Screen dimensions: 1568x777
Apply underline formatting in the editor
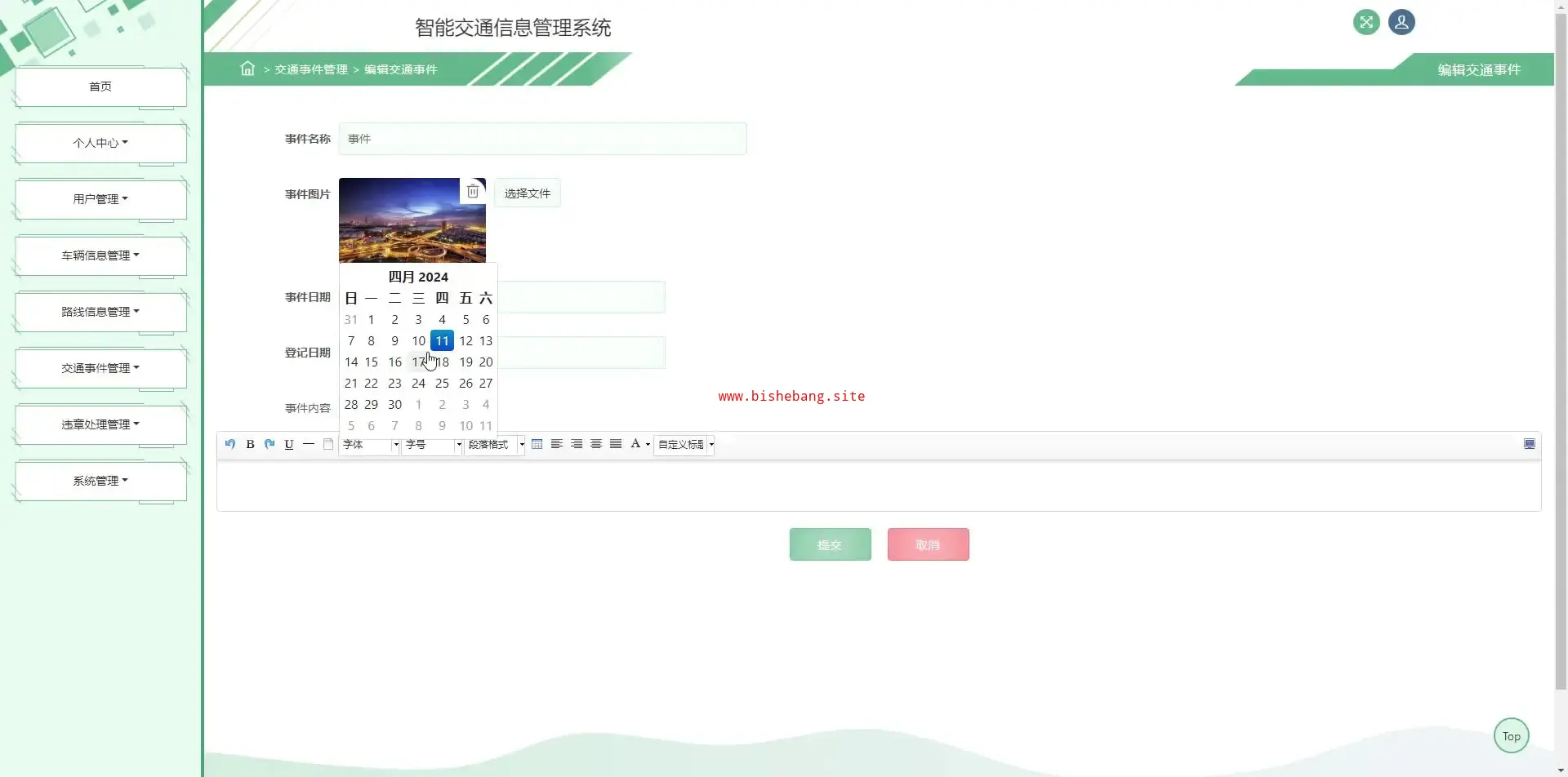click(x=289, y=444)
